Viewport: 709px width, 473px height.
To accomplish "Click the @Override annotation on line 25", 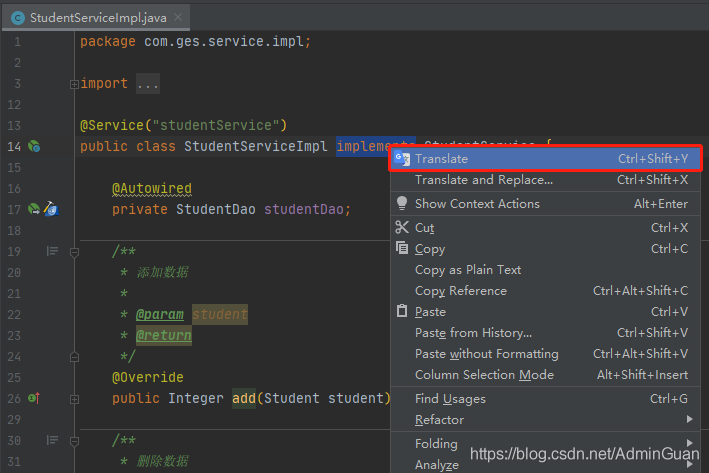I will click(x=148, y=377).
